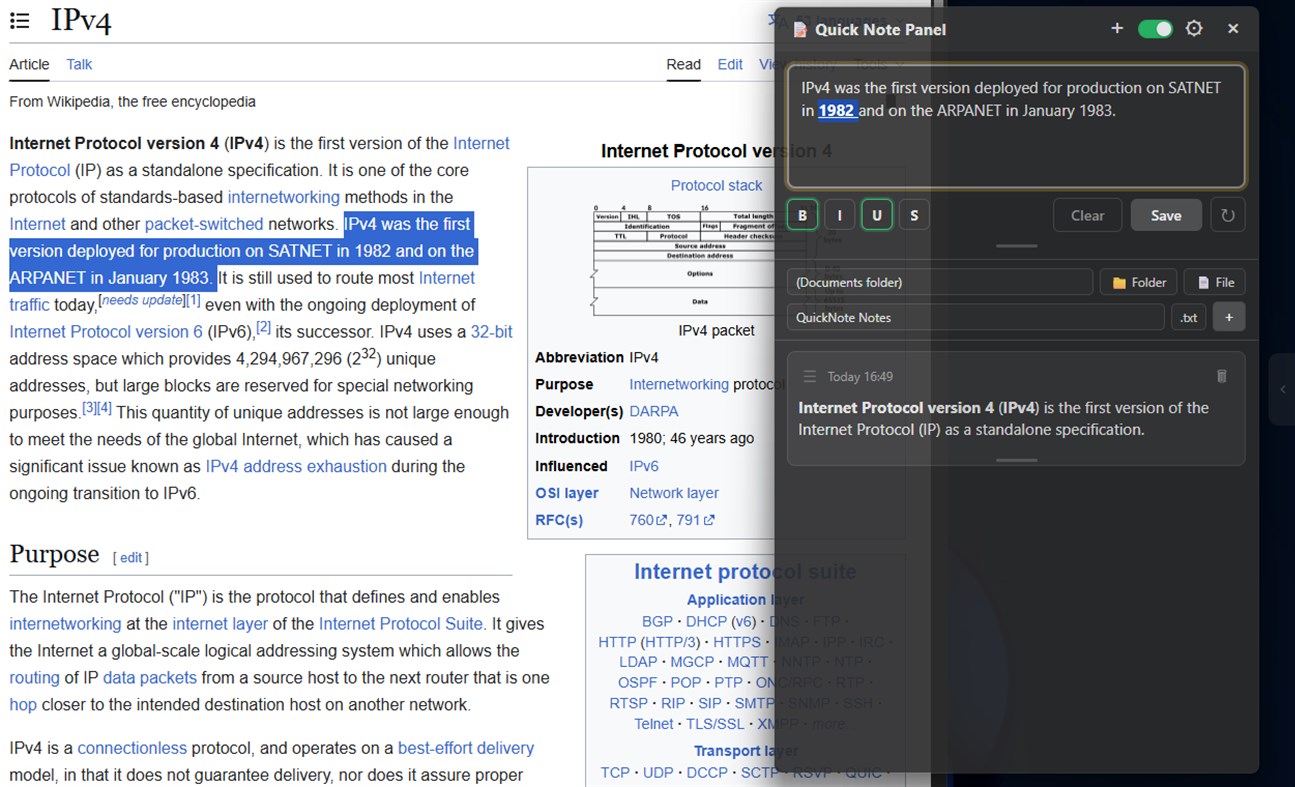Open the DARPA developer link

click(x=654, y=411)
